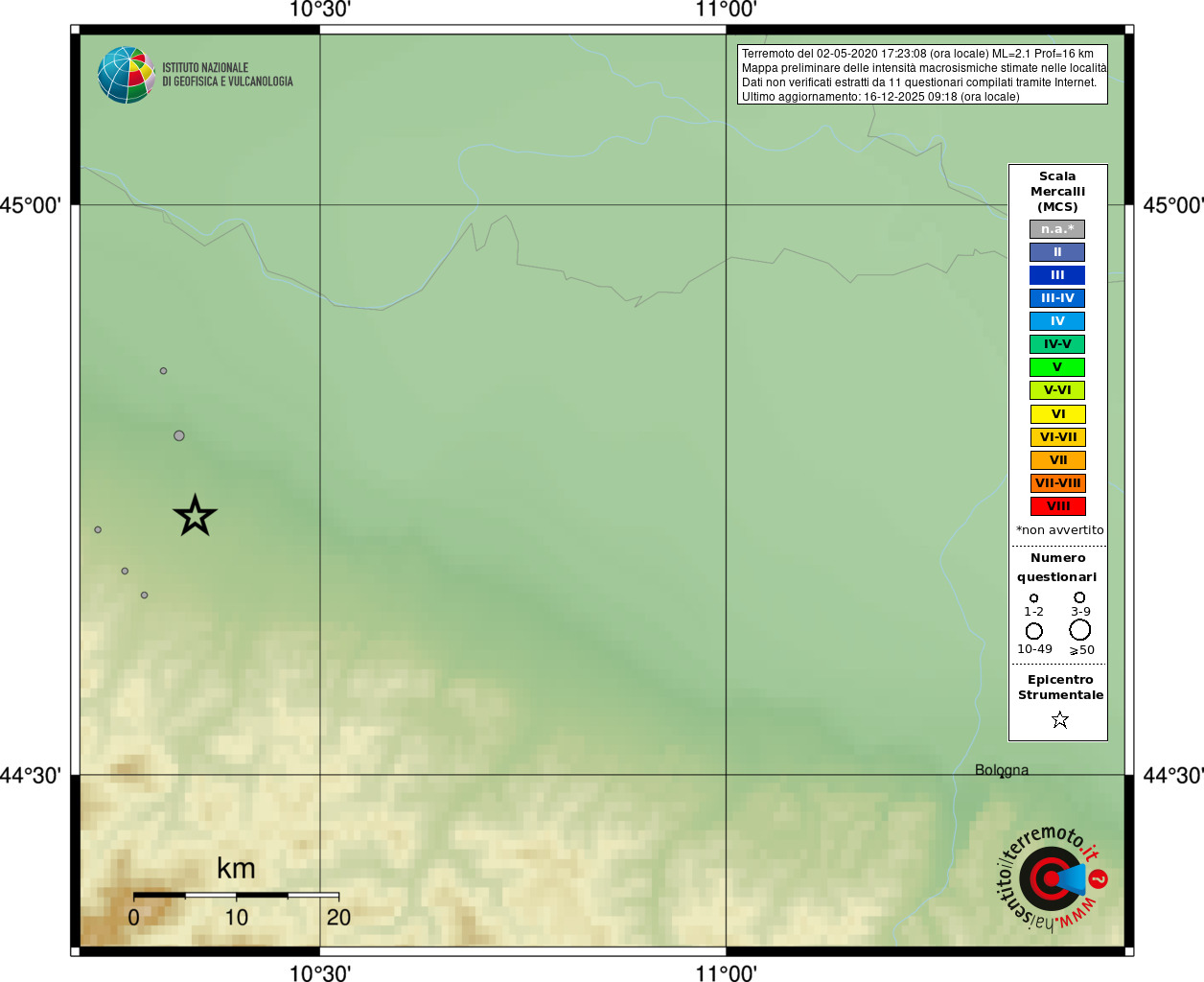The image size is (1204, 982).
Task: Select the III intensity swatch
Action: click(1057, 275)
